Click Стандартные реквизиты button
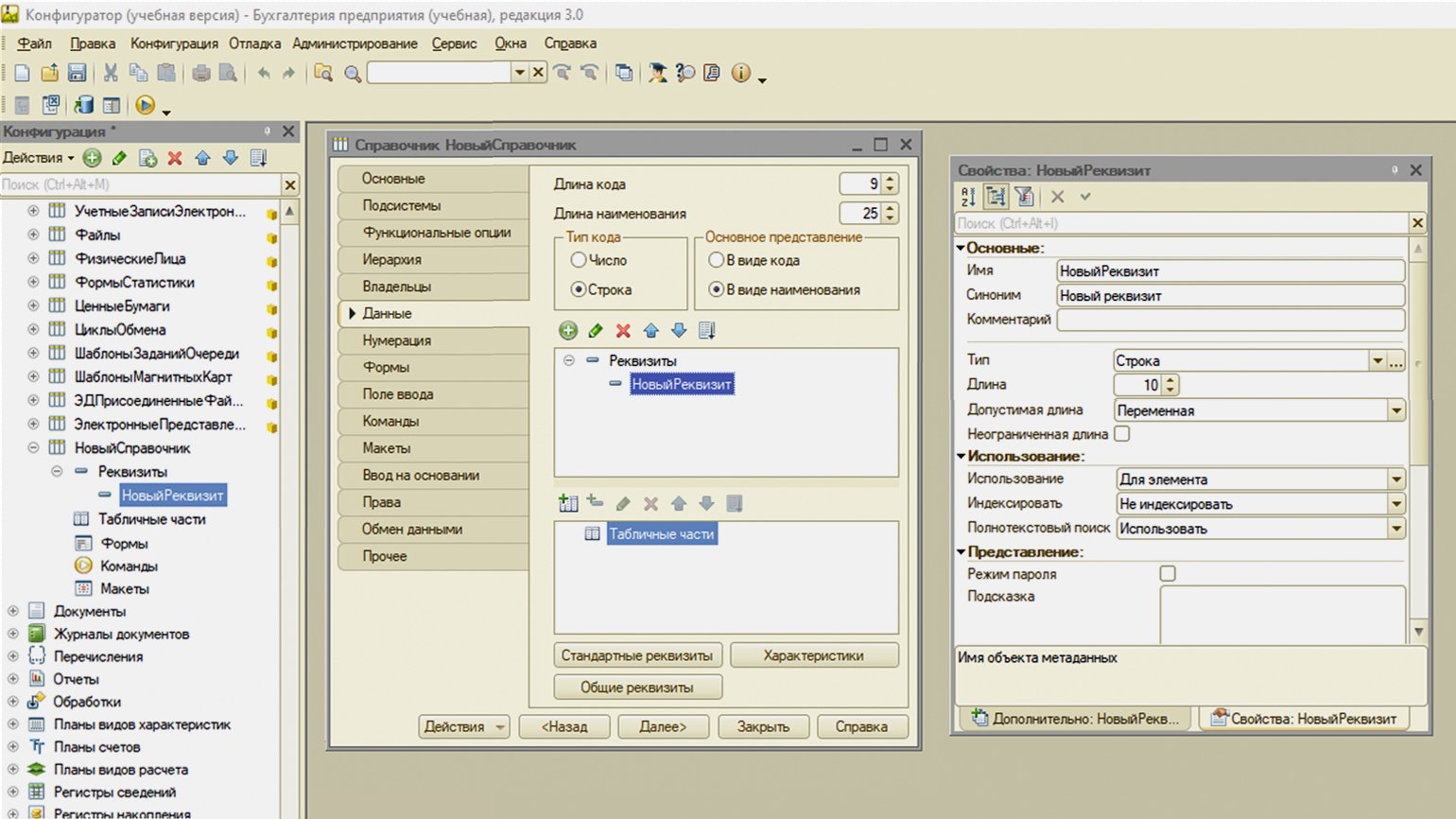The width and height of the screenshot is (1456, 819). 637,655
